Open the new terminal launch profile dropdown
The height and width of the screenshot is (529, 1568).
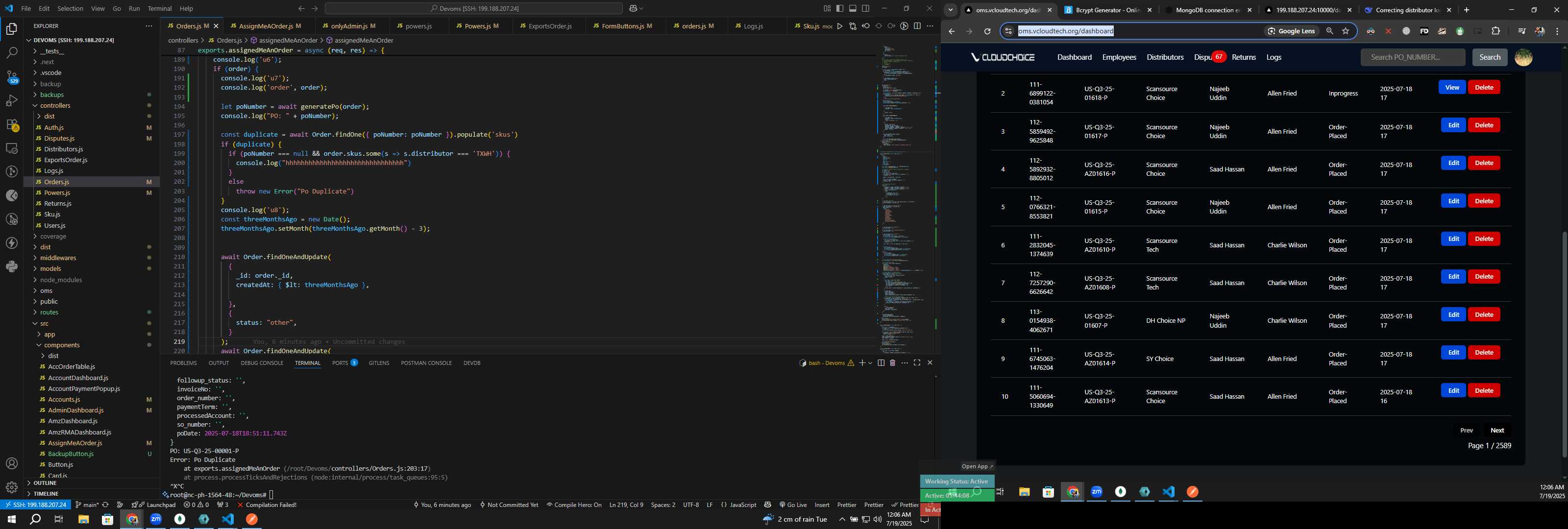click(870, 363)
